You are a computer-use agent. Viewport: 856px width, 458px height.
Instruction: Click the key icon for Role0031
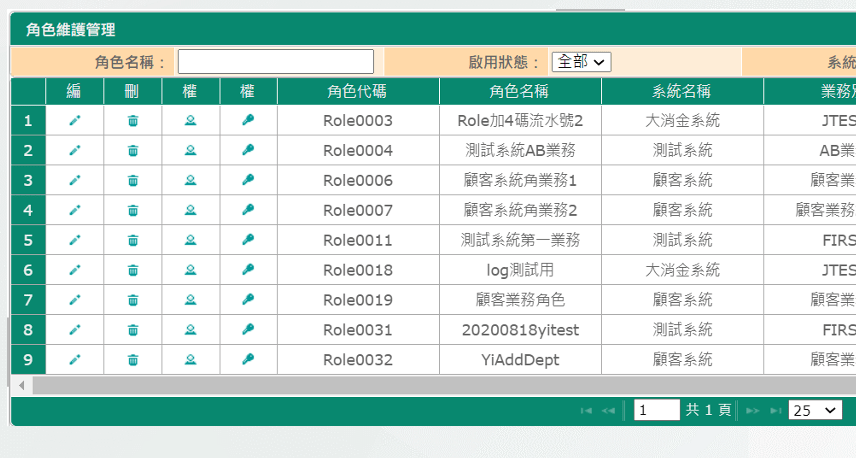[x=248, y=329]
